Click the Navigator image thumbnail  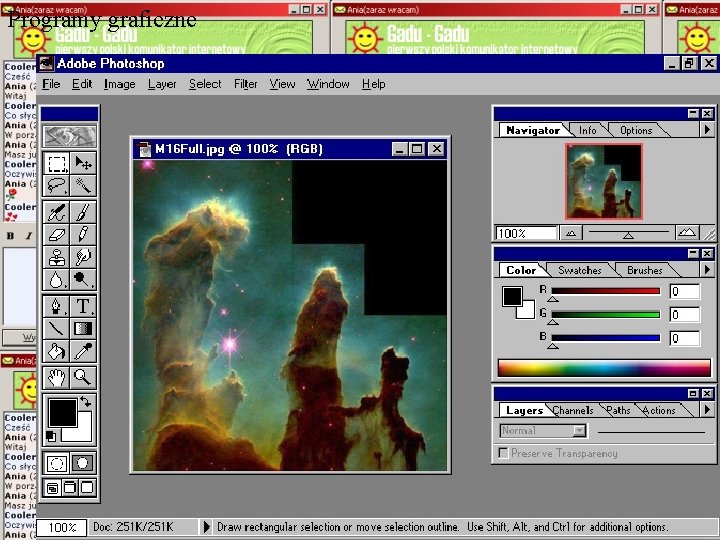(604, 181)
